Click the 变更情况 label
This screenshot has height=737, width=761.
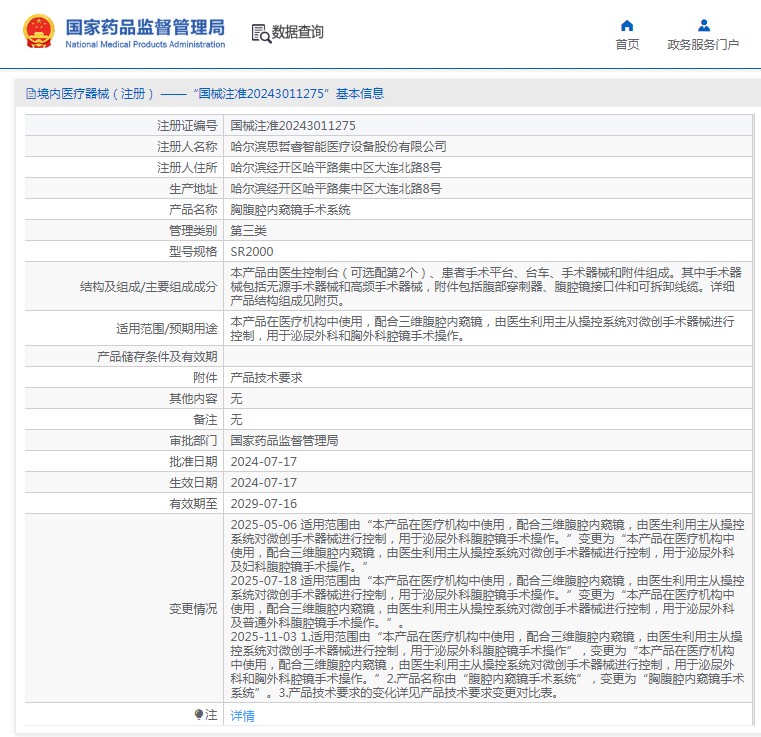click(193, 608)
